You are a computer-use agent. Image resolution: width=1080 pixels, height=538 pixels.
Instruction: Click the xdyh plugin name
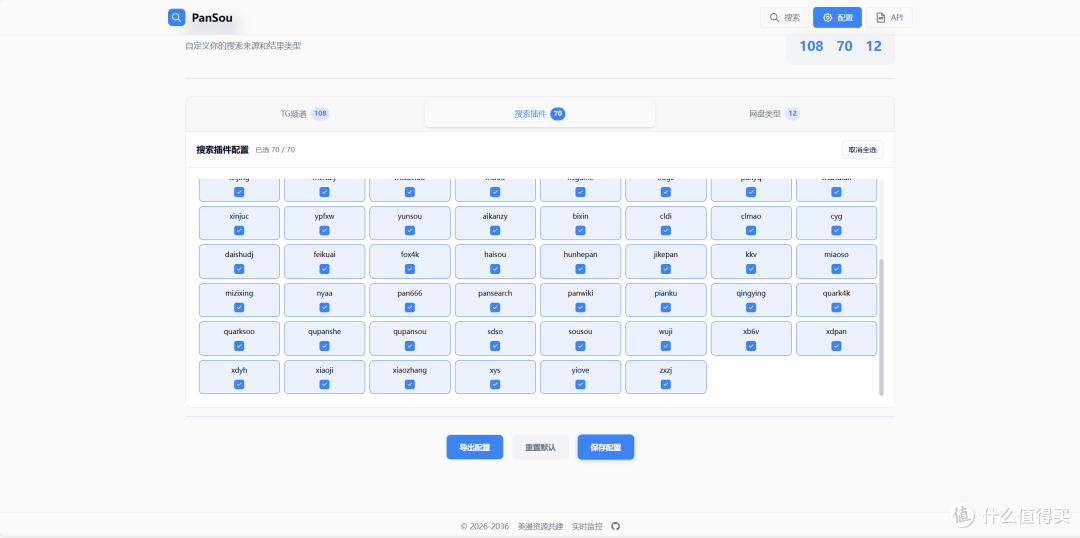[239, 370]
